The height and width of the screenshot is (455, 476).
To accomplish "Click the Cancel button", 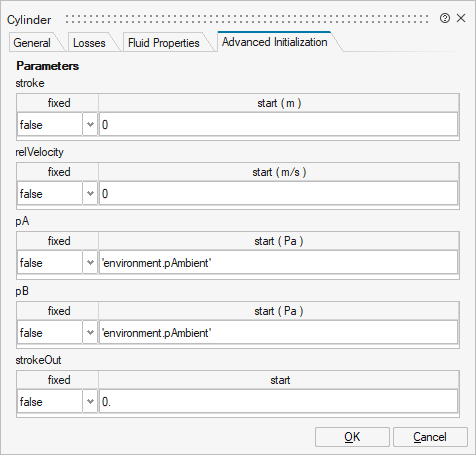I will click(x=430, y=437).
